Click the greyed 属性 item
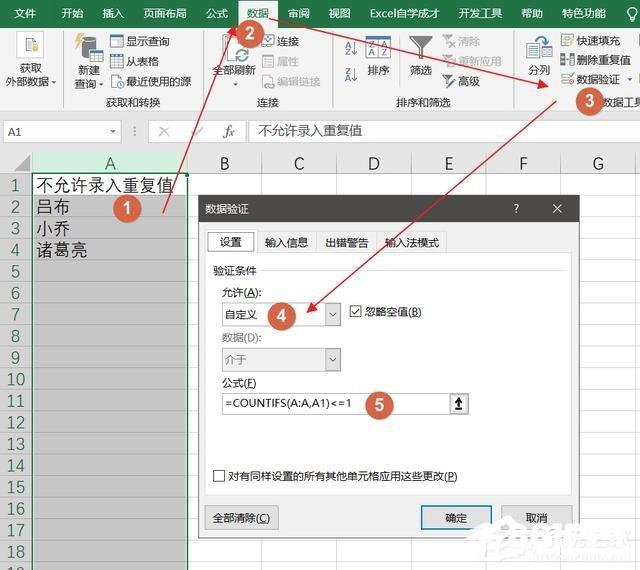Viewport: 640px width, 570px height. pos(280,62)
